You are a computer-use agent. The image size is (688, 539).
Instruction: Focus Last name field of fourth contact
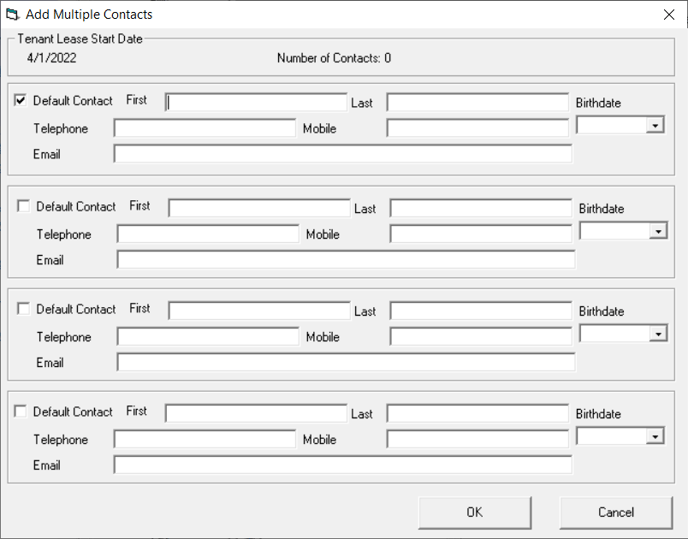[478, 413]
